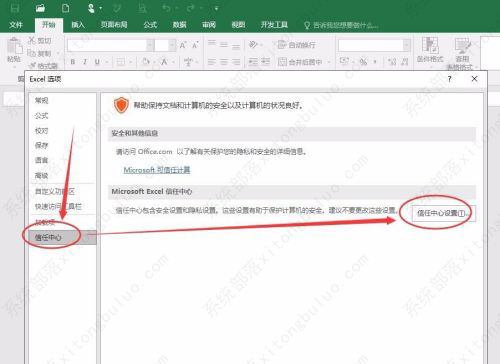Open the Microsoft Trustworthy Computing link
The width and height of the screenshot is (500, 364).
click(x=157, y=170)
